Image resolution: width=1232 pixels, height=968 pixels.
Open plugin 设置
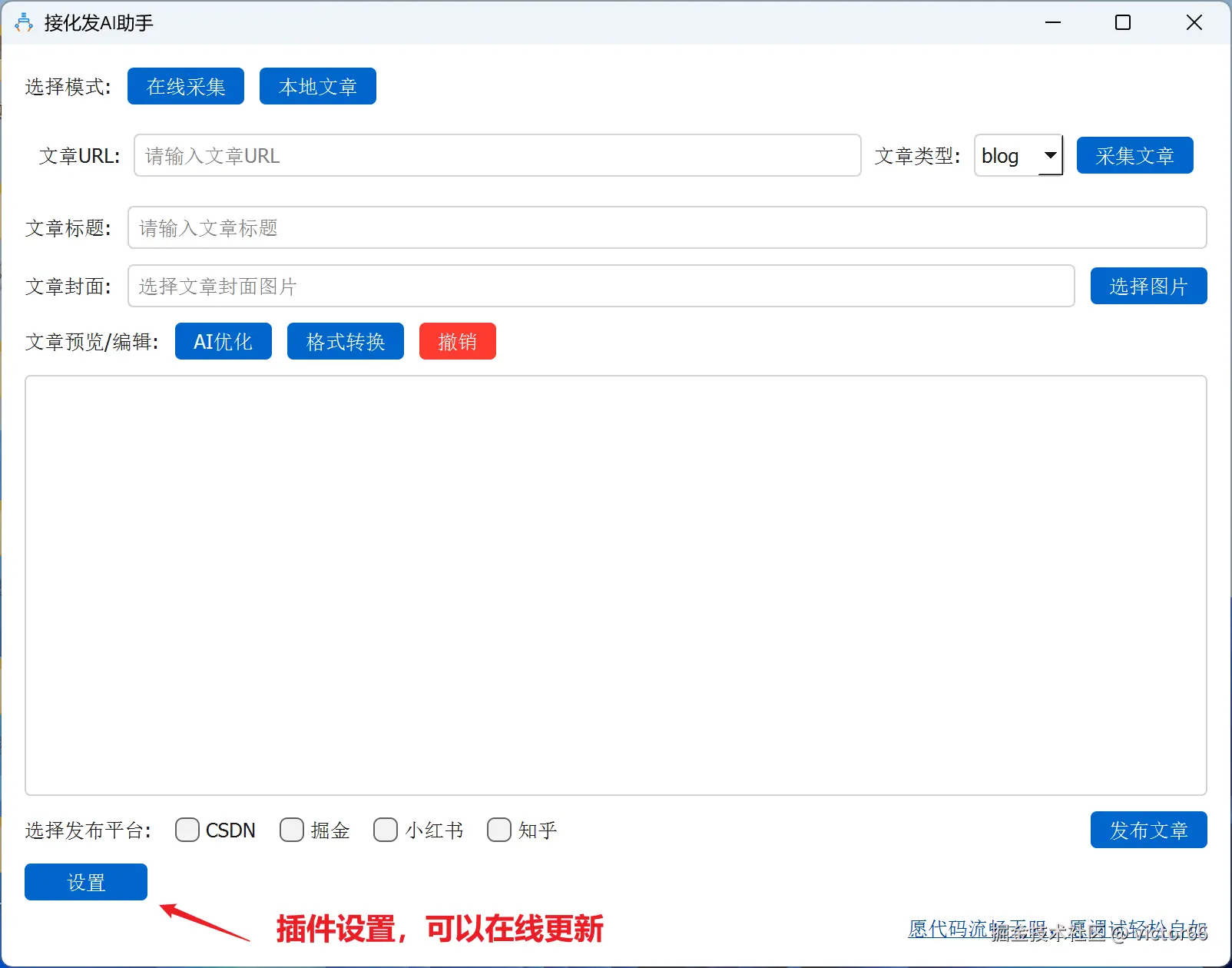pyautogui.click(x=86, y=882)
